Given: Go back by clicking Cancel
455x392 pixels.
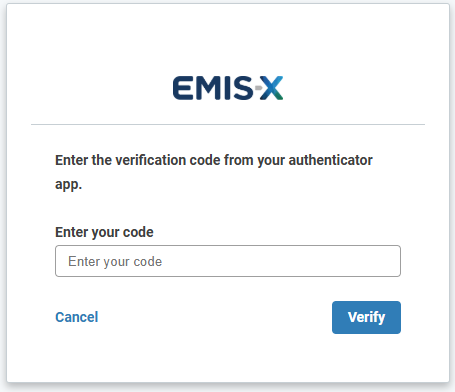Looking at the screenshot, I should (77, 317).
